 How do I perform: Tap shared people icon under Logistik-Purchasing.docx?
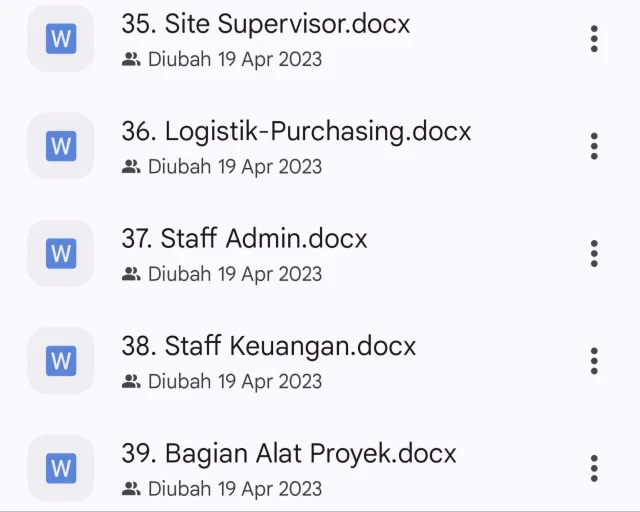(x=131, y=166)
